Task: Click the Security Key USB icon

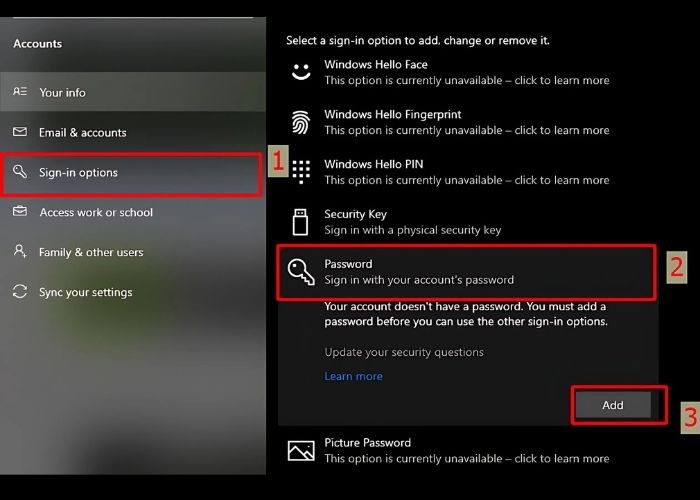Action: pyautogui.click(x=301, y=222)
